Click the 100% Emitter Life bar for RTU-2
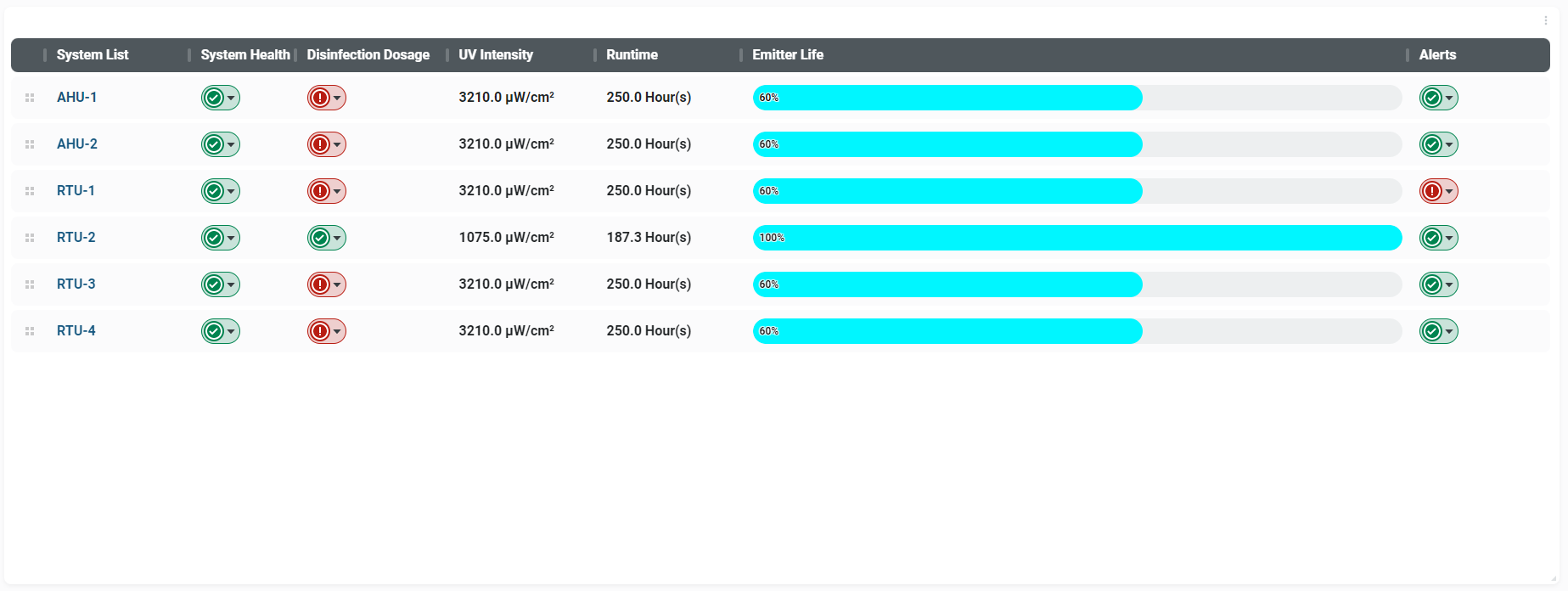 pyautogui.click(x=1076, y=238)
